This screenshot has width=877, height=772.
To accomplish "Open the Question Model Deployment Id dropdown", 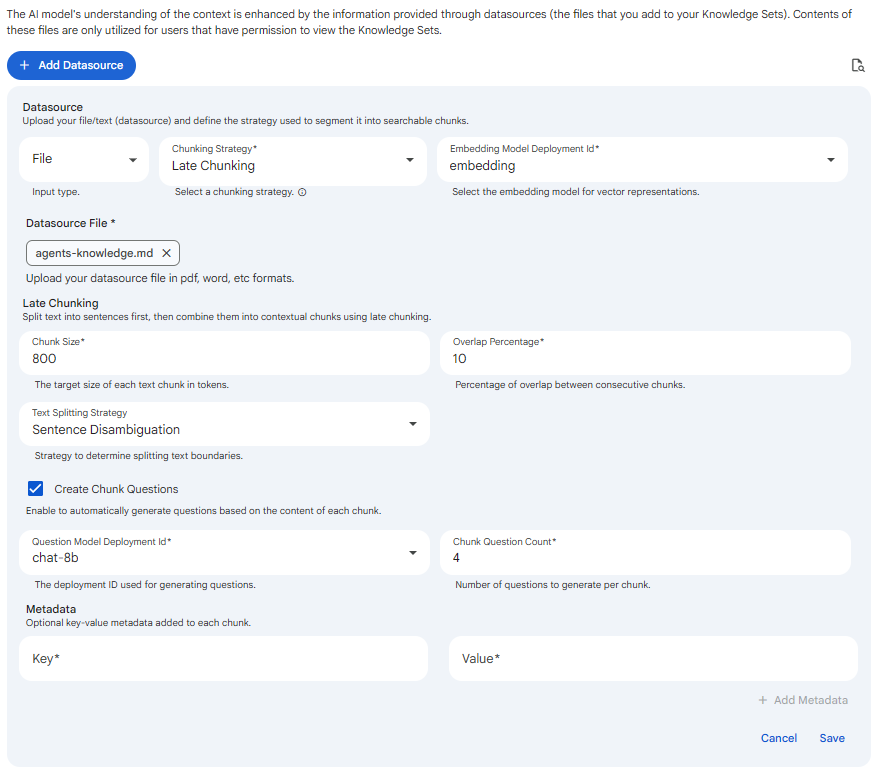I will [x=224, y=552].
